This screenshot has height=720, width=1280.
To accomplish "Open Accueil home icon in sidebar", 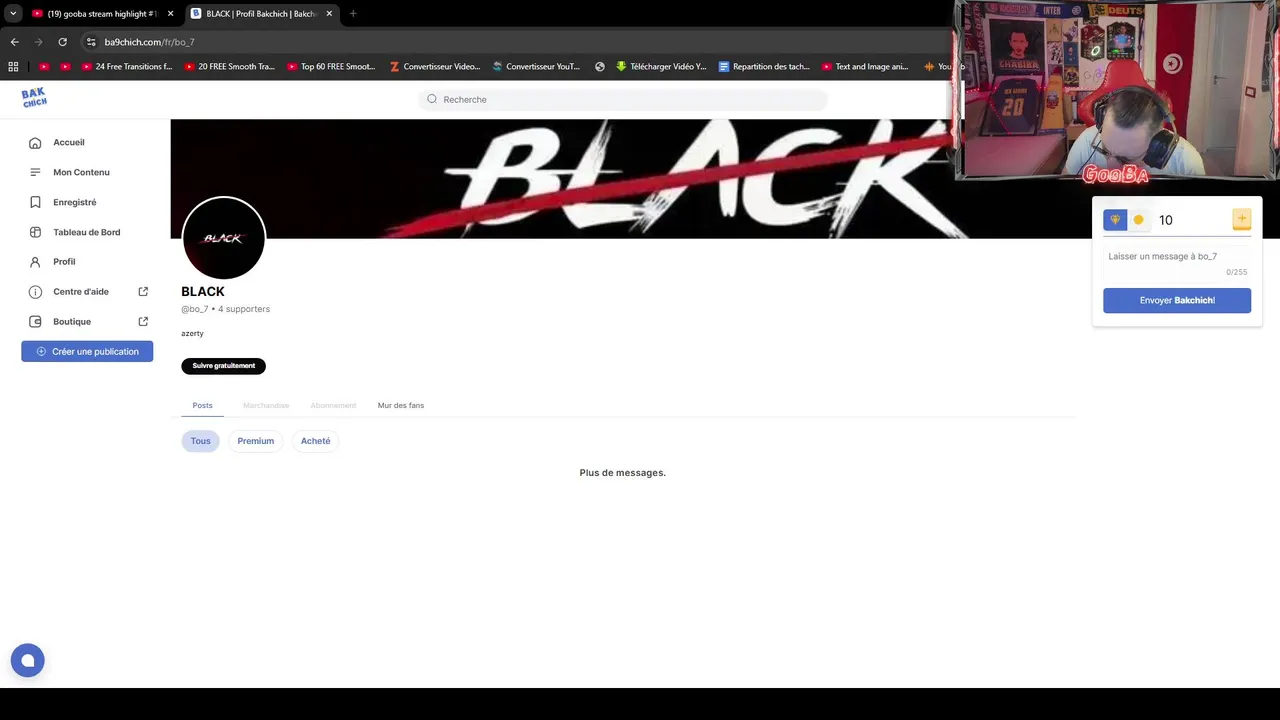I will (35, 143).
